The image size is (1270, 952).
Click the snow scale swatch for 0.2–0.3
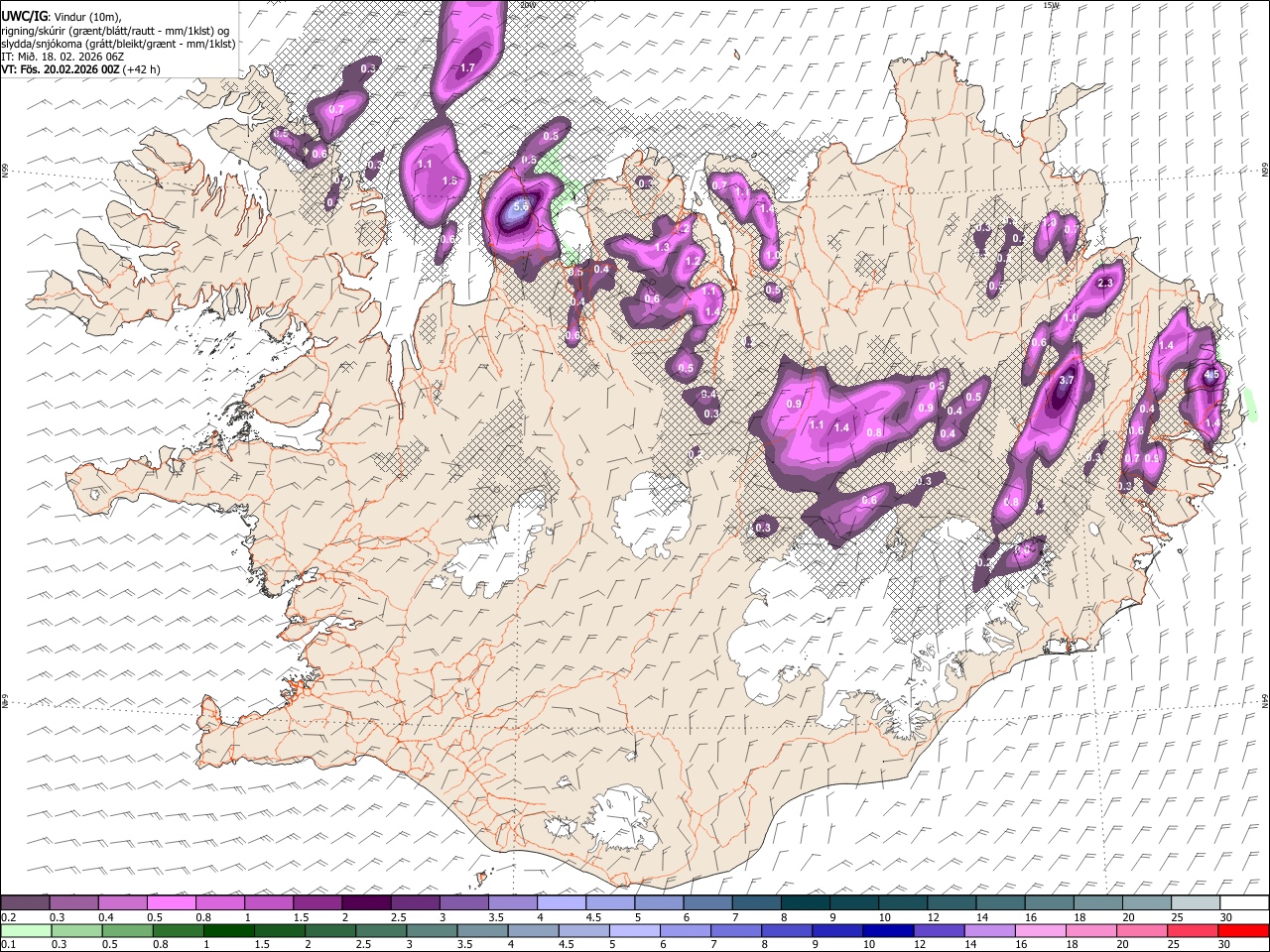[26, 902]
